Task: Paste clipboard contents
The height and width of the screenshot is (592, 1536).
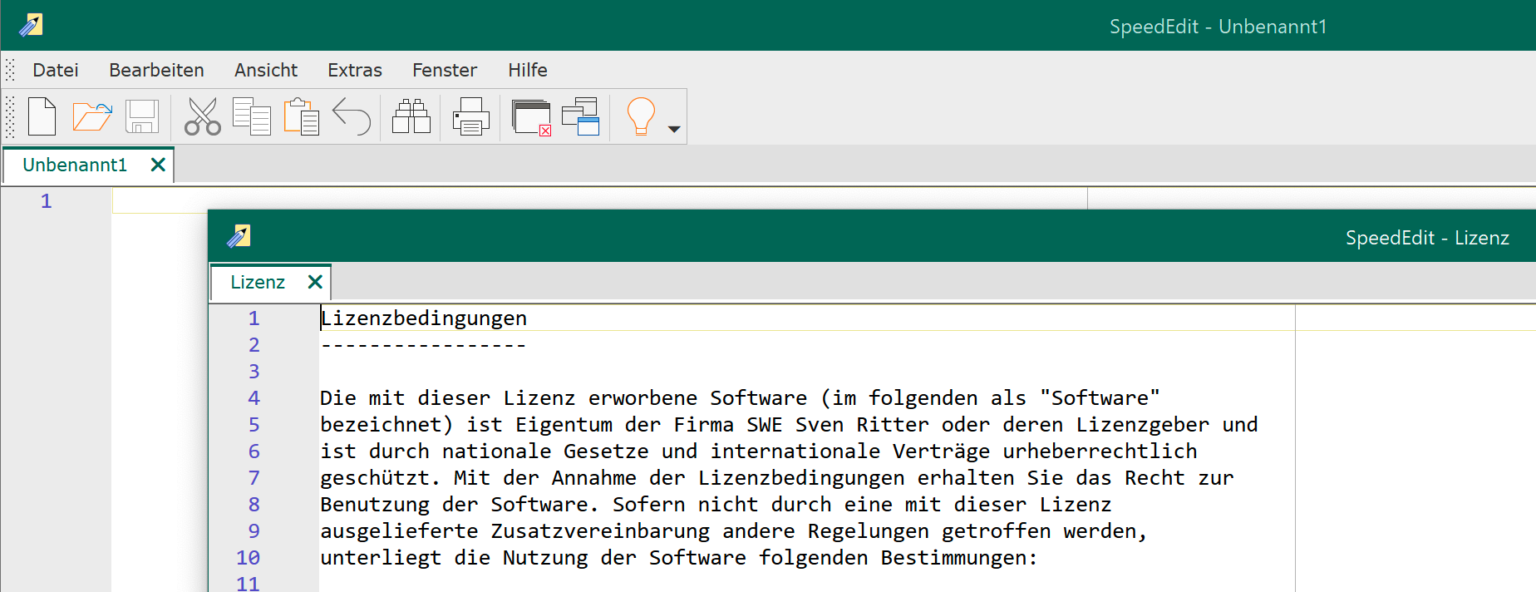Action: point(301,116)
